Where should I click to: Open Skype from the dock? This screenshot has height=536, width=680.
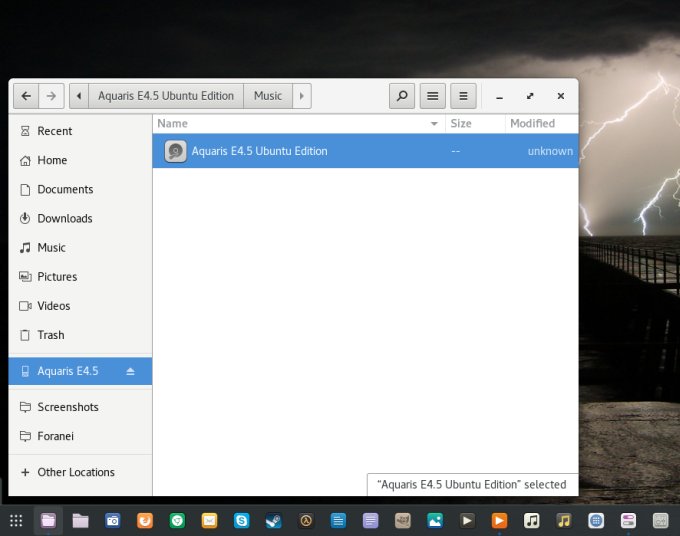[x=241, y=520]
